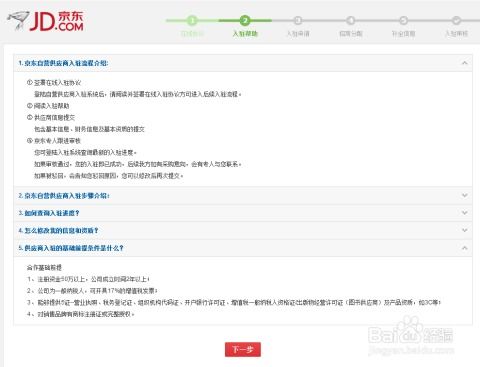
Task: Select the label under step 4
Action: point(351,34)
